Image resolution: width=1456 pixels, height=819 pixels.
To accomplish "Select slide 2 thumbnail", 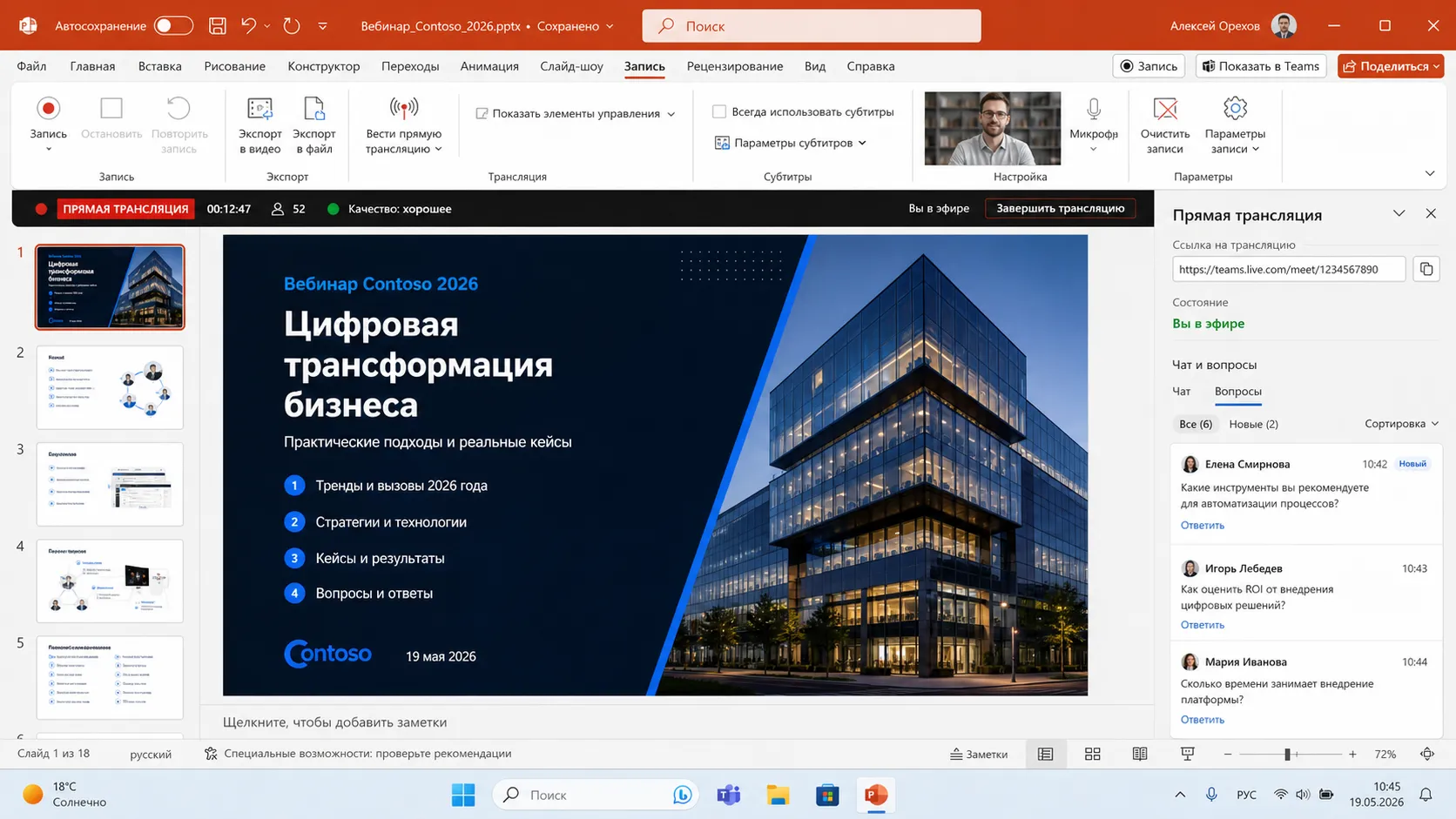I will [x=110, y=387].
